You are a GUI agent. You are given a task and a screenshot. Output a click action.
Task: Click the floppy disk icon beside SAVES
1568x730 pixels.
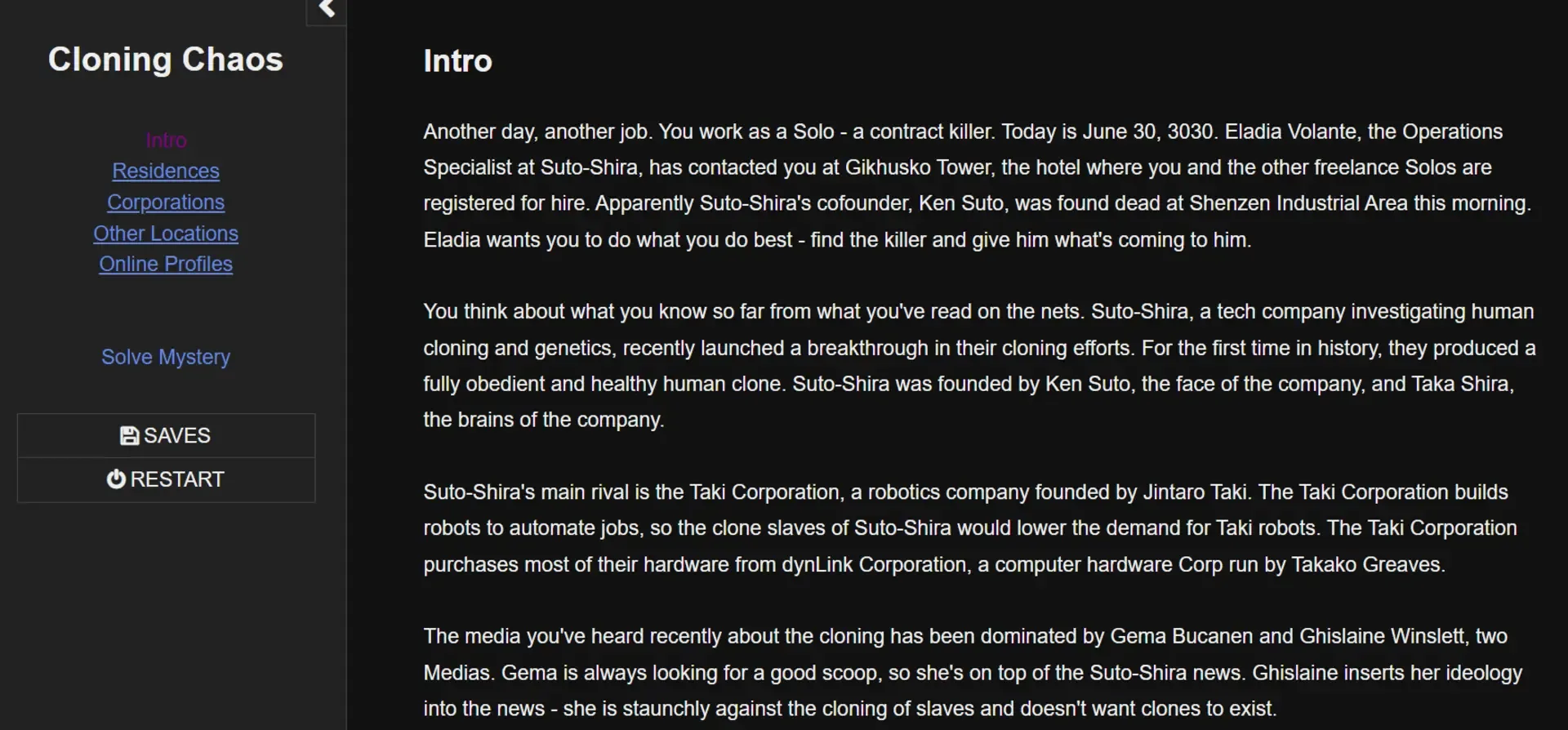coord(129,436)
